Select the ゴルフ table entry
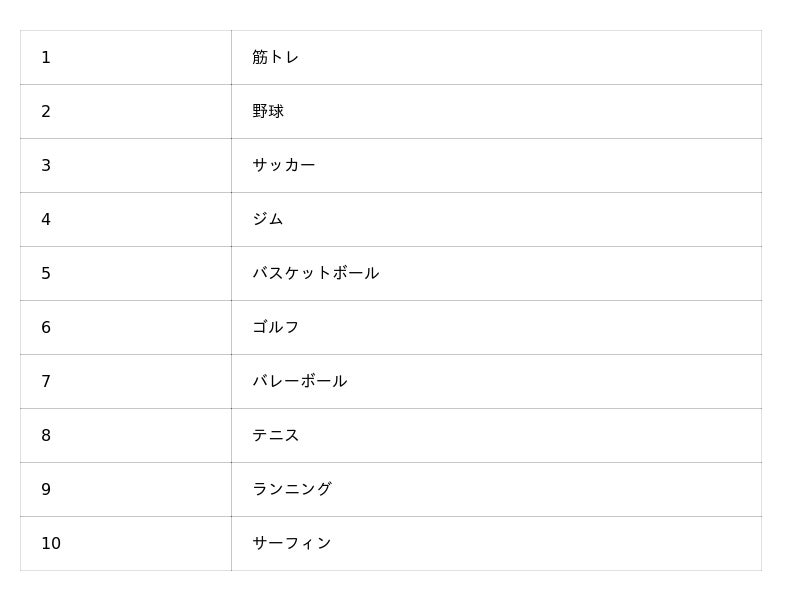 [x=276, y=328]
